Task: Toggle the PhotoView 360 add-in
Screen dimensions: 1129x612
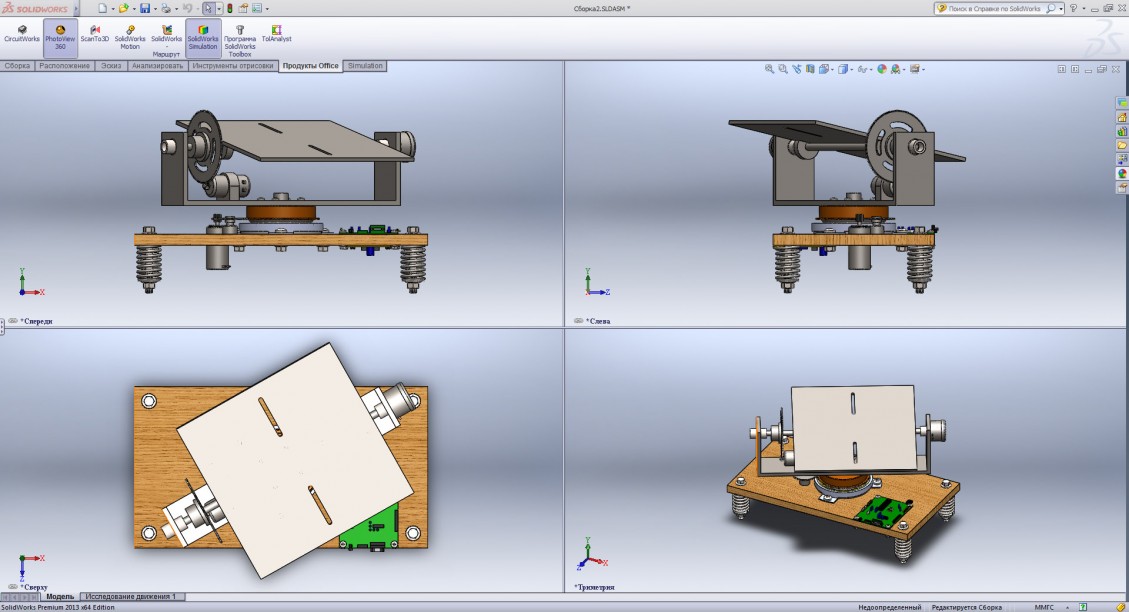Action: point(60,37)
